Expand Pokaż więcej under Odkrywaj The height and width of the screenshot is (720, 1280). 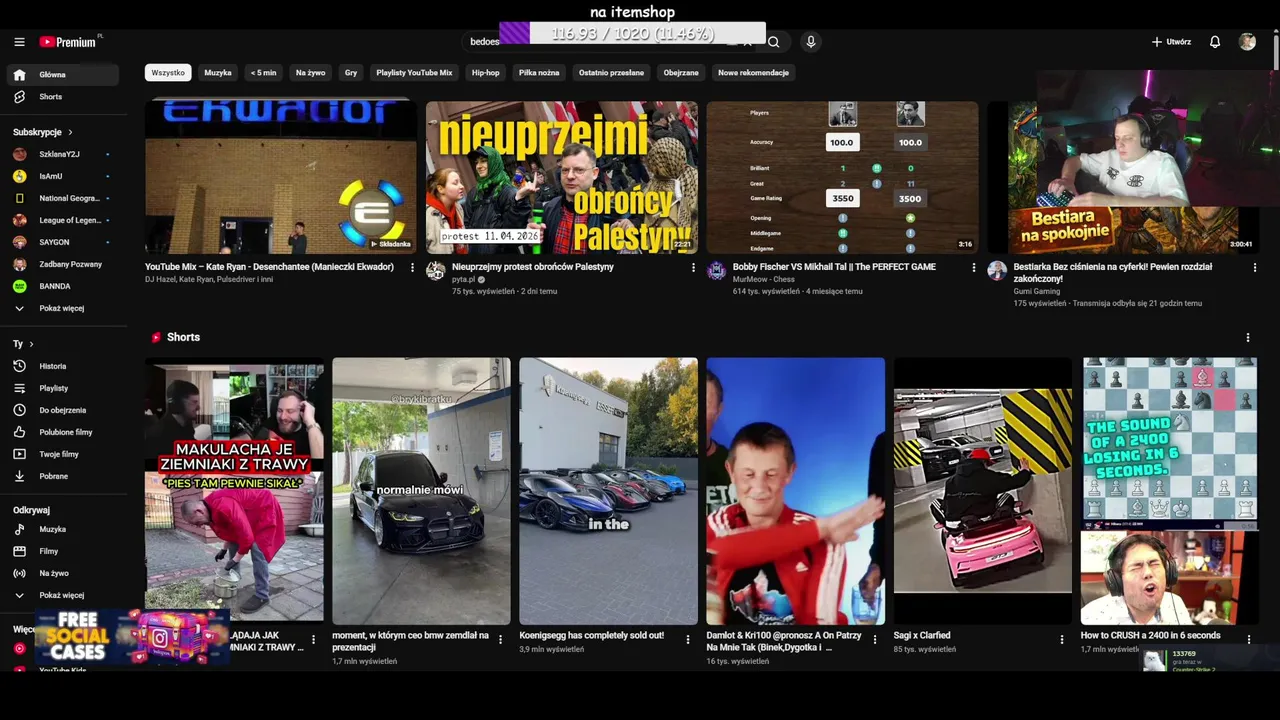click(x=63, y=595)
